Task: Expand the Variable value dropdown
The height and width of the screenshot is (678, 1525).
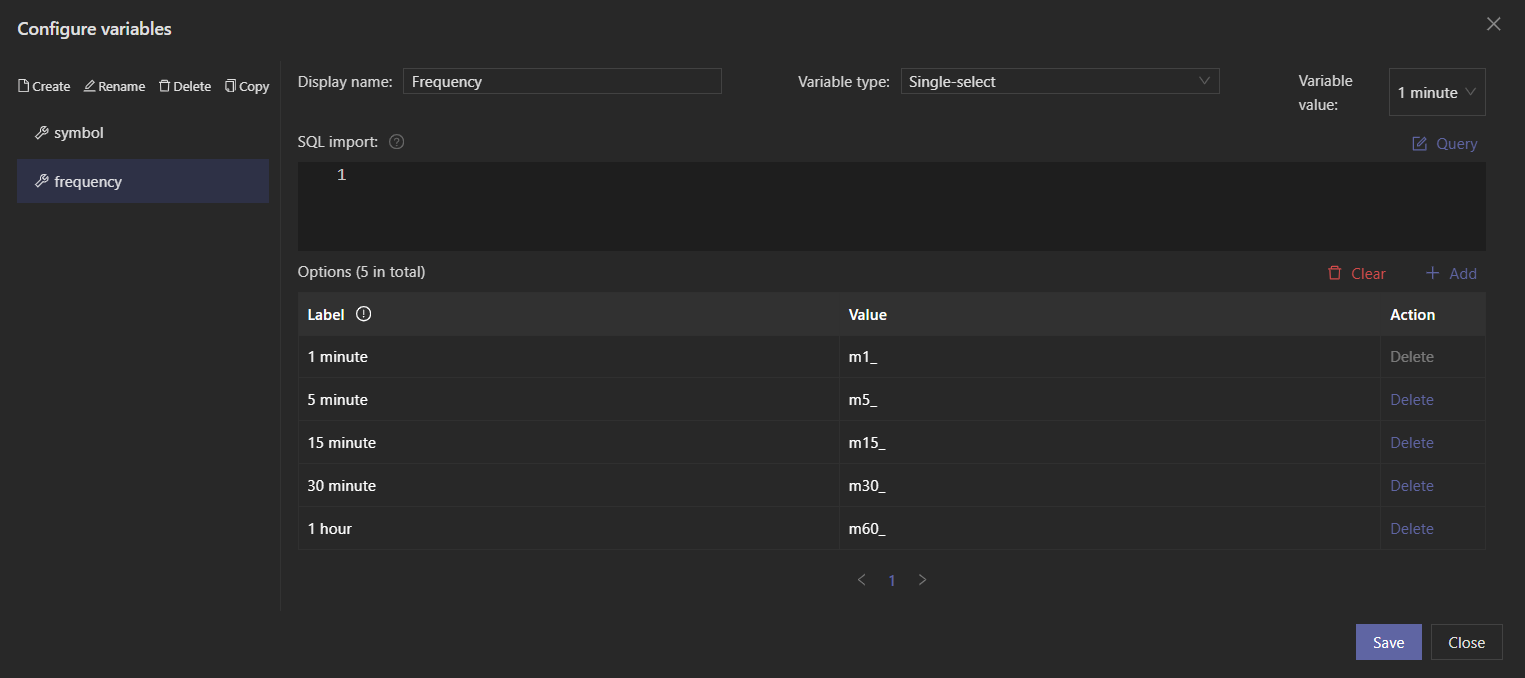Action: (1436, 93)
